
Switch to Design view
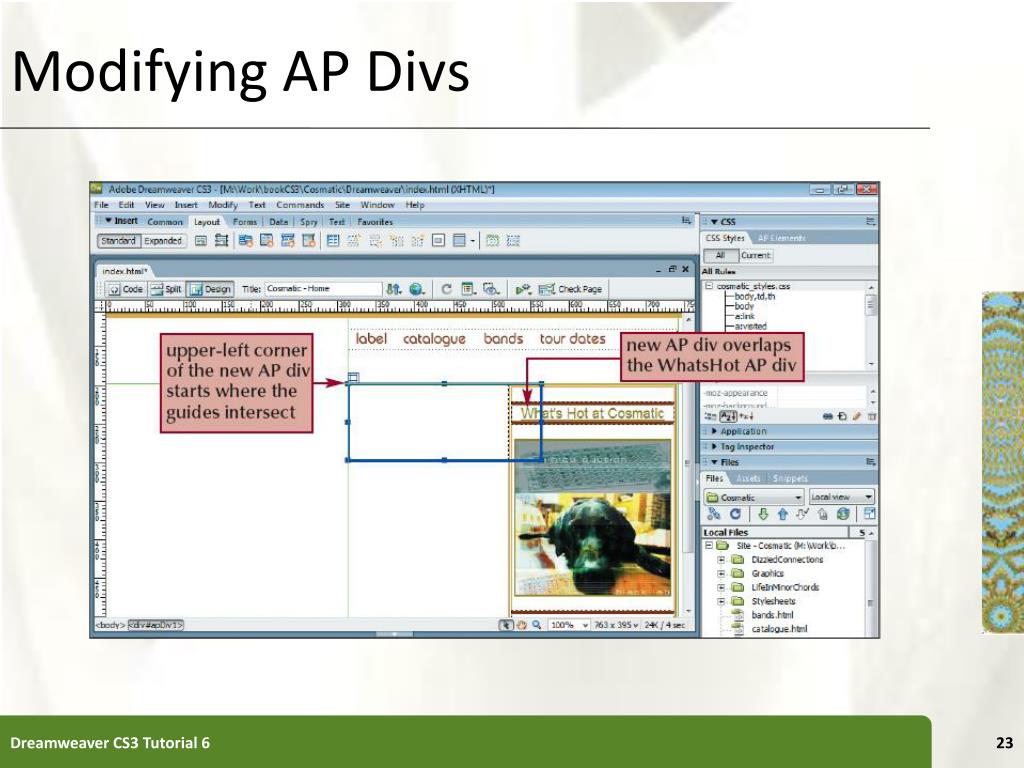click(x=210, y=289)
